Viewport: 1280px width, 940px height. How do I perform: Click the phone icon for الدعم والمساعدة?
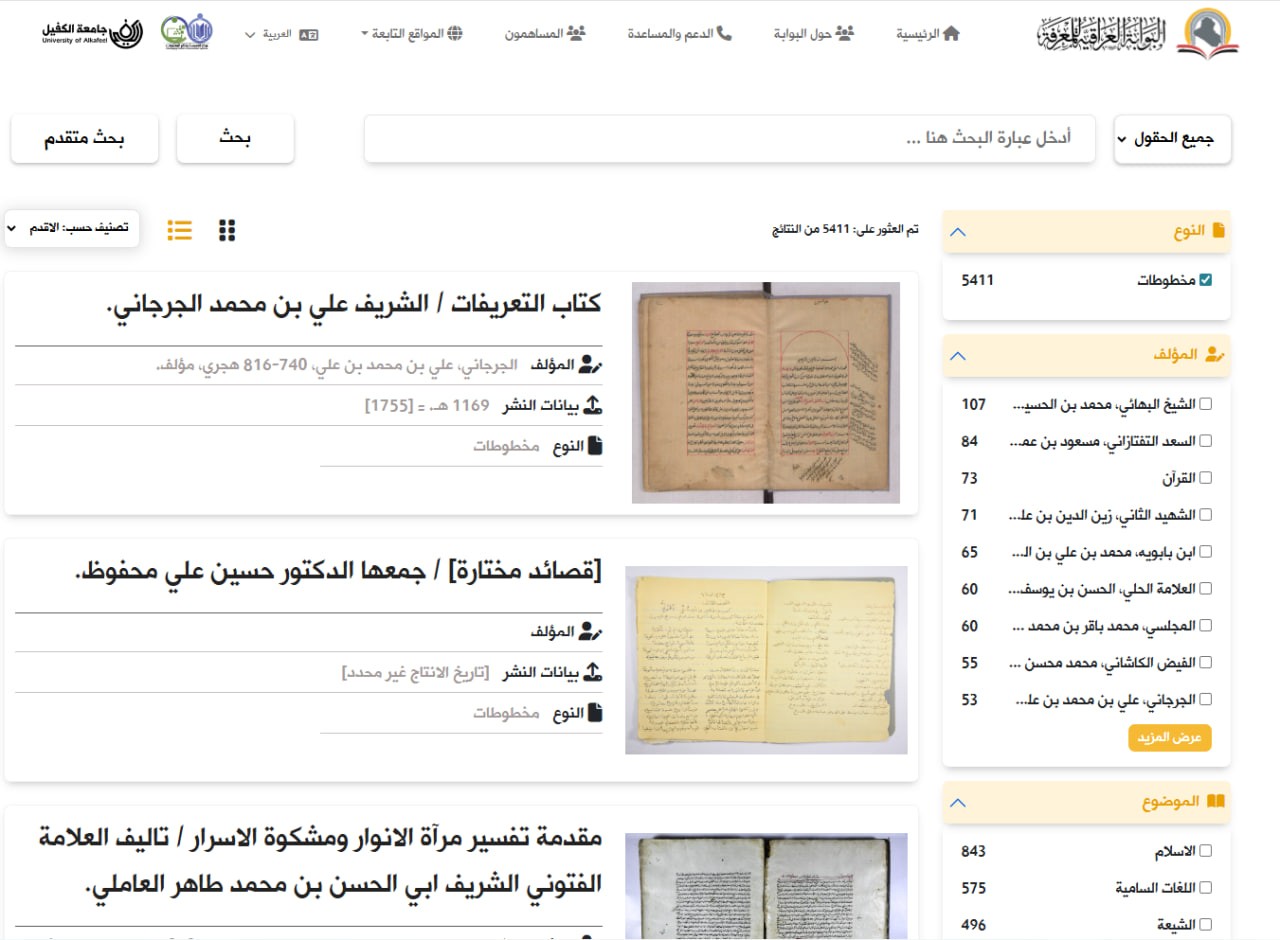[724, 34]
